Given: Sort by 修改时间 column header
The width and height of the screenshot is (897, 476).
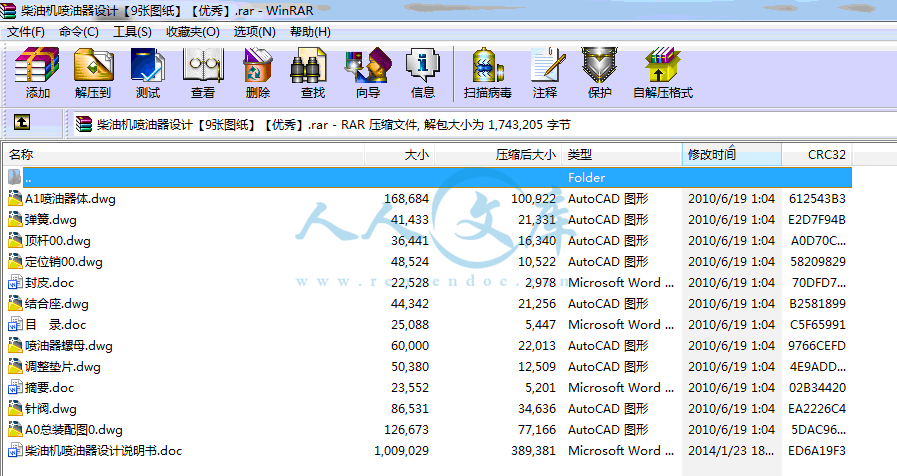Looking at the screenshot, I should (732, 154).
